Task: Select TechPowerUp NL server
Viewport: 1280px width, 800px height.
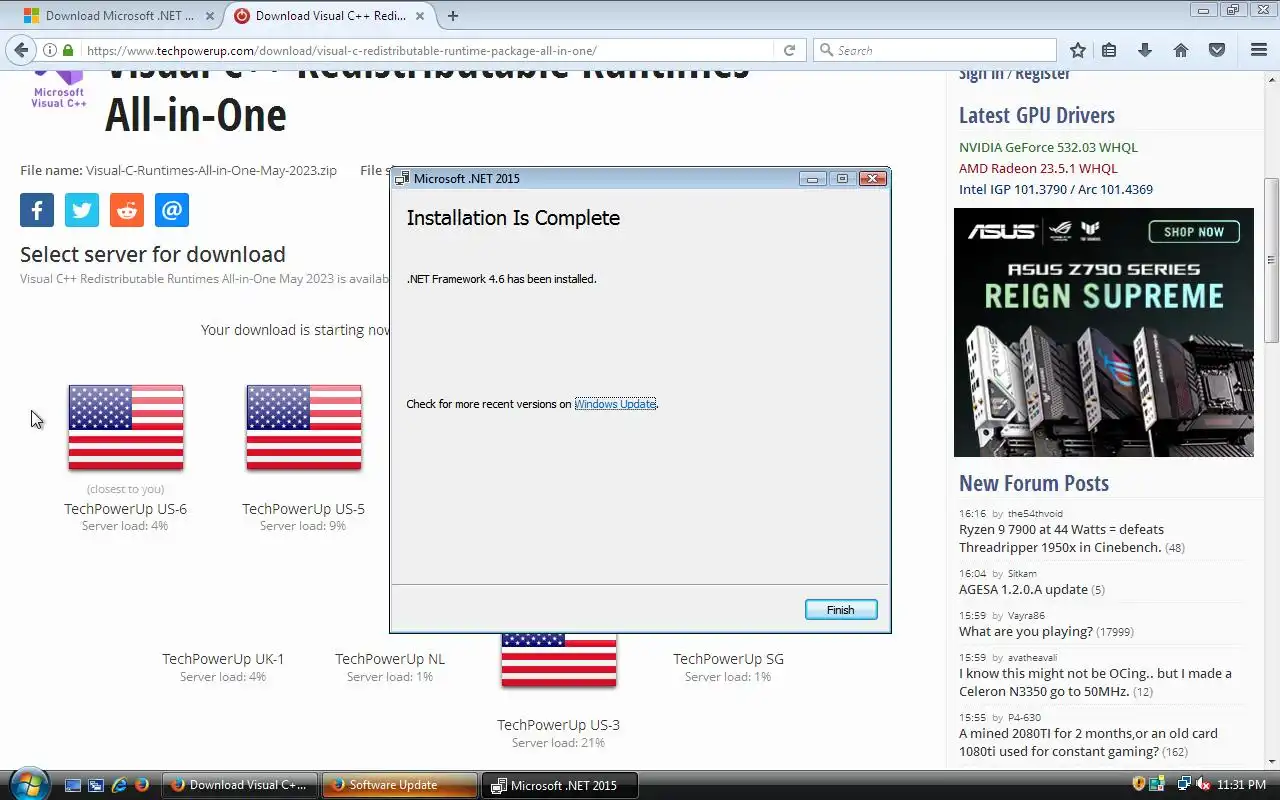Action: tap(390, 659)
